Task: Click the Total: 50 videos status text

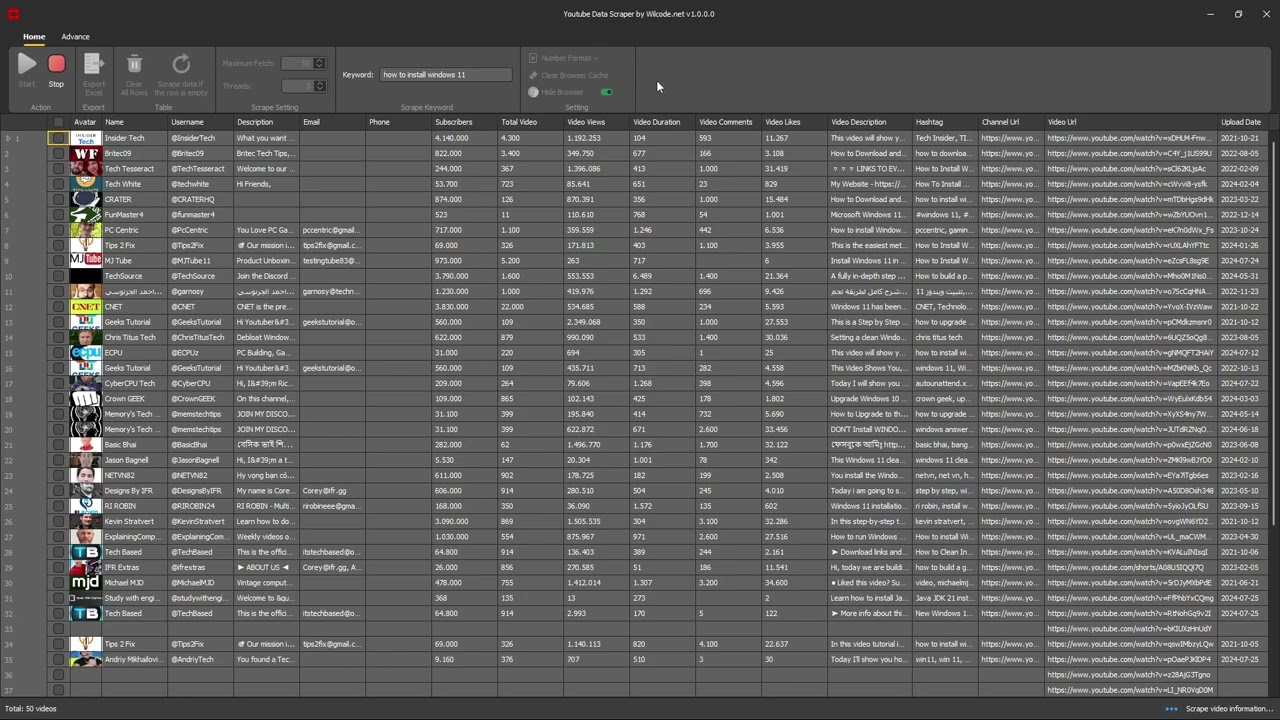Action: tap(30, 709)
